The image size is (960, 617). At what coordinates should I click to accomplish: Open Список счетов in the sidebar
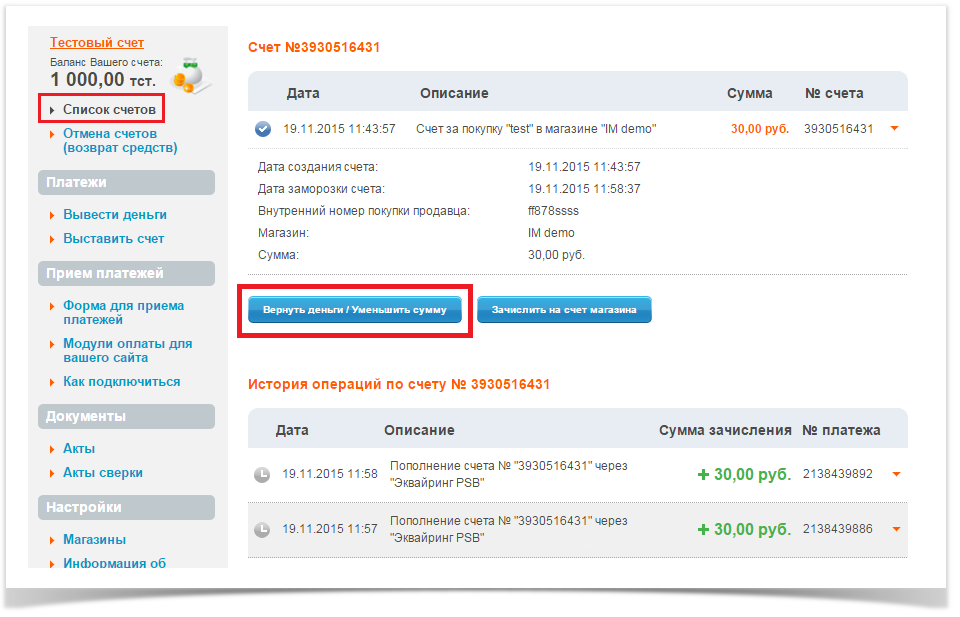[109, 110]
